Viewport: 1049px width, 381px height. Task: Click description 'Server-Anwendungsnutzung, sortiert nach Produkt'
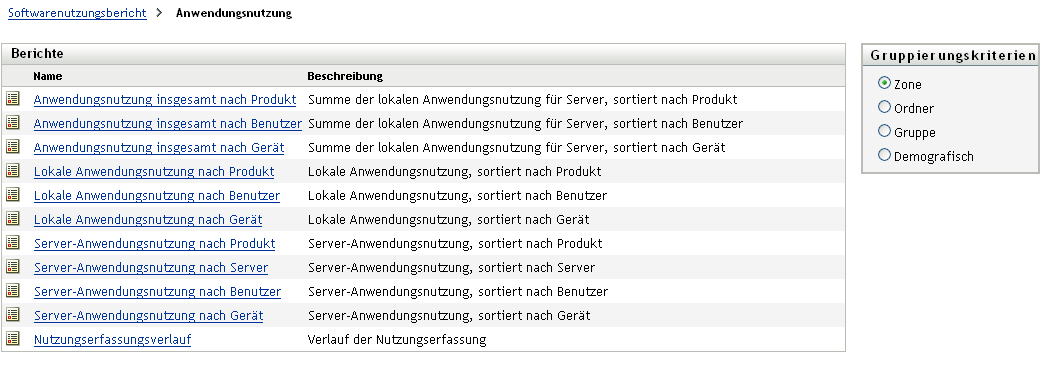click(455, 244)
